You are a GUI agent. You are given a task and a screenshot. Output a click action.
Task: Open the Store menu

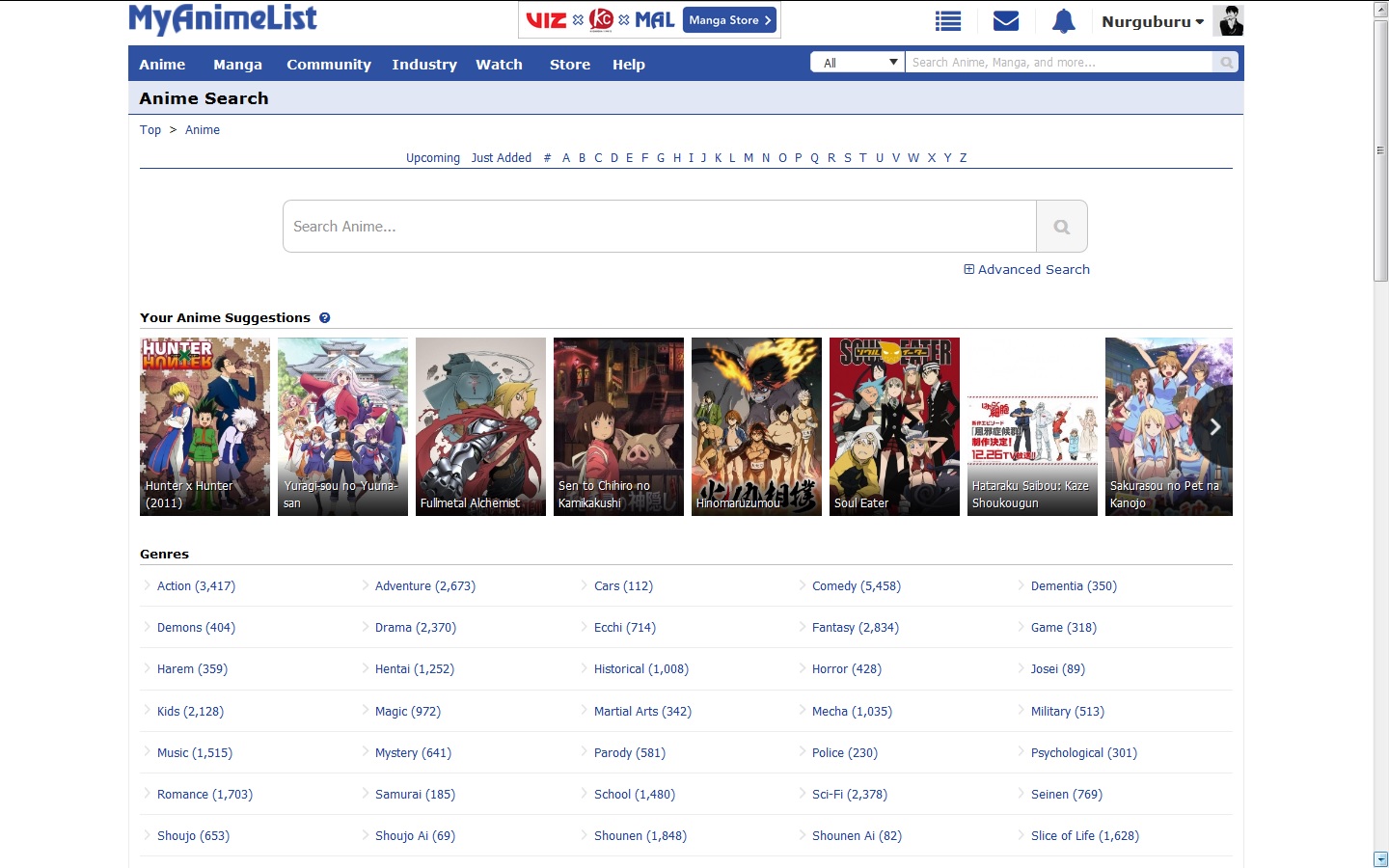click(x=570, y=65)
